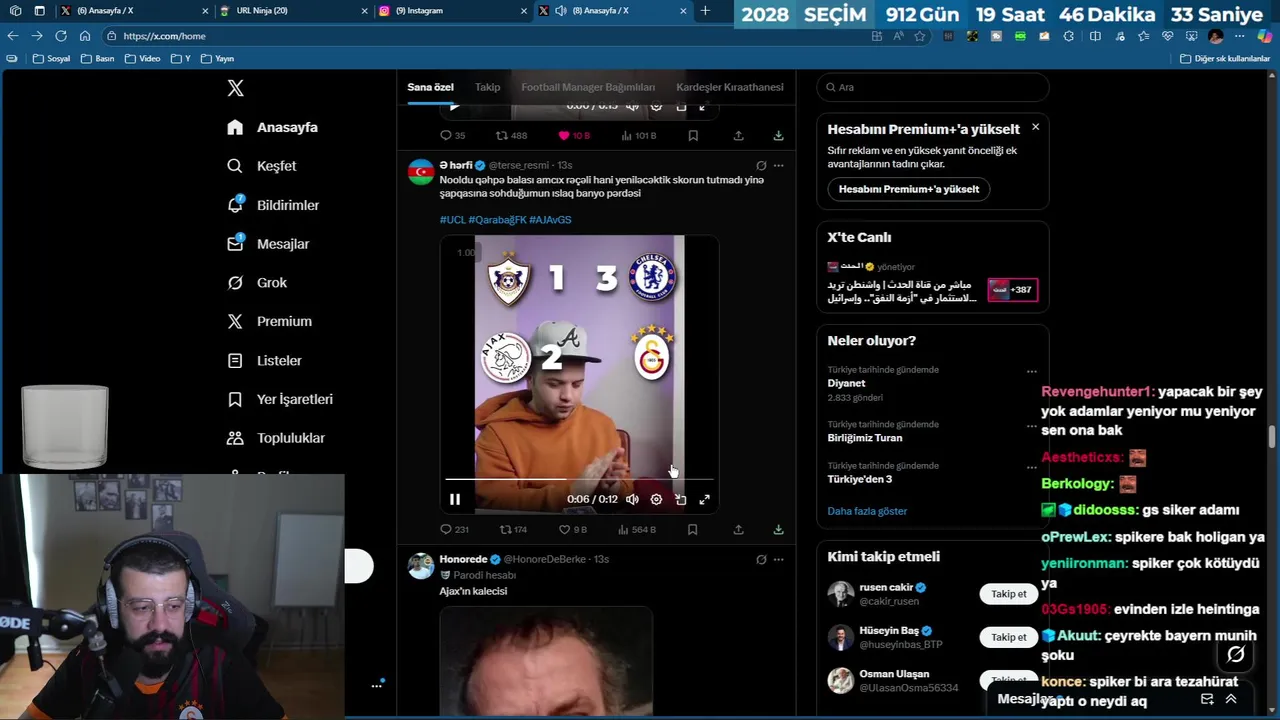Open the live broadcast +387 listeners badge
Viewport: 1280px width, 720px height.
pyautogui.click(x=1012, y=290)
